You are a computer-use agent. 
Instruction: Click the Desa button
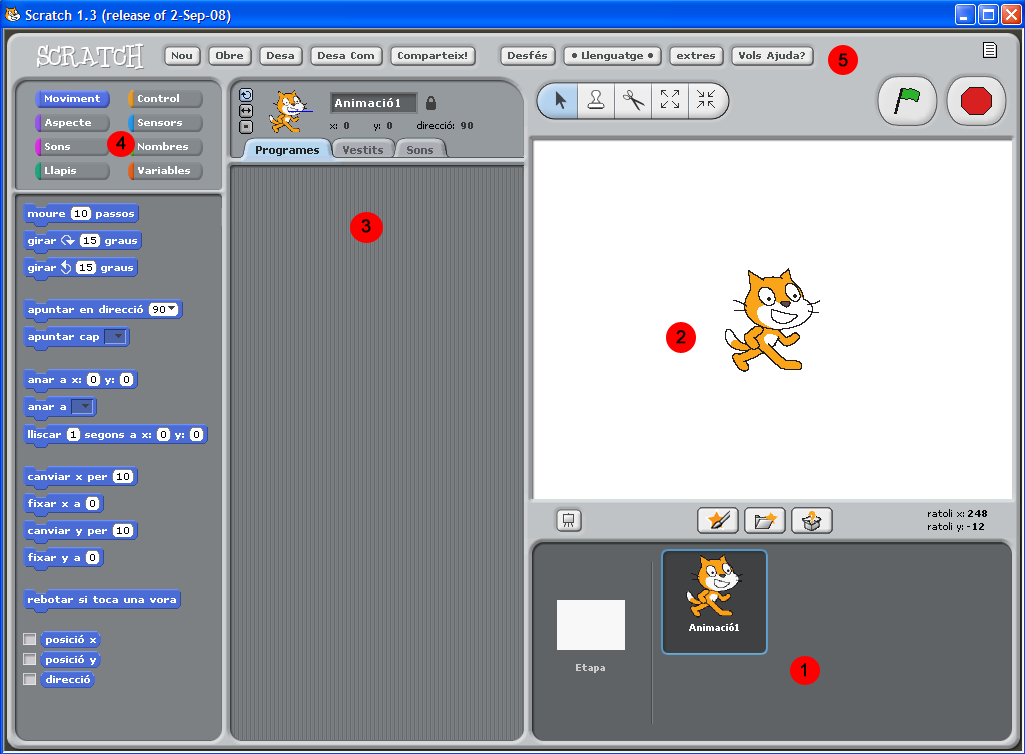[x=280, y=56]
